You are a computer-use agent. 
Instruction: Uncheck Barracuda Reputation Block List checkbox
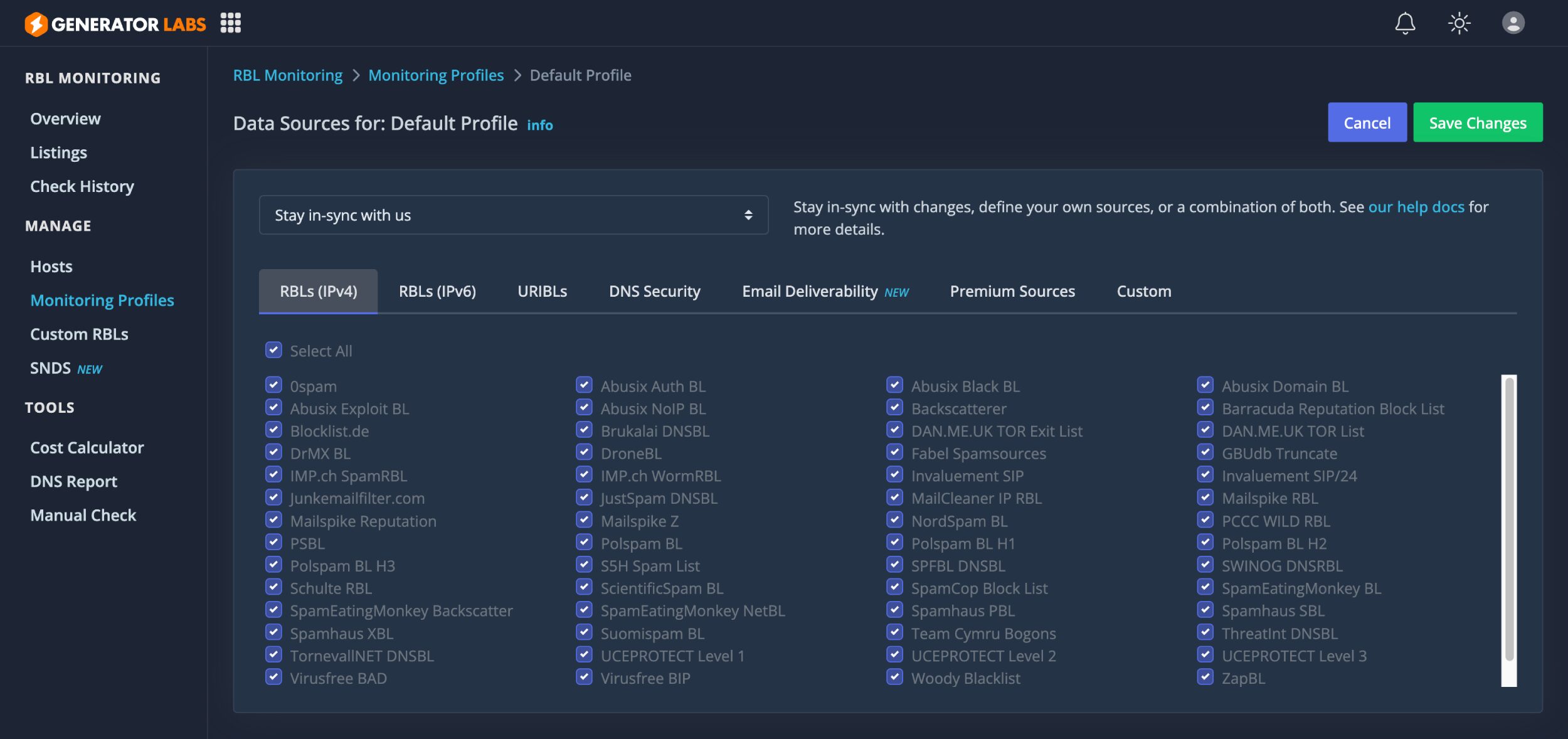tap(1205, 408)
